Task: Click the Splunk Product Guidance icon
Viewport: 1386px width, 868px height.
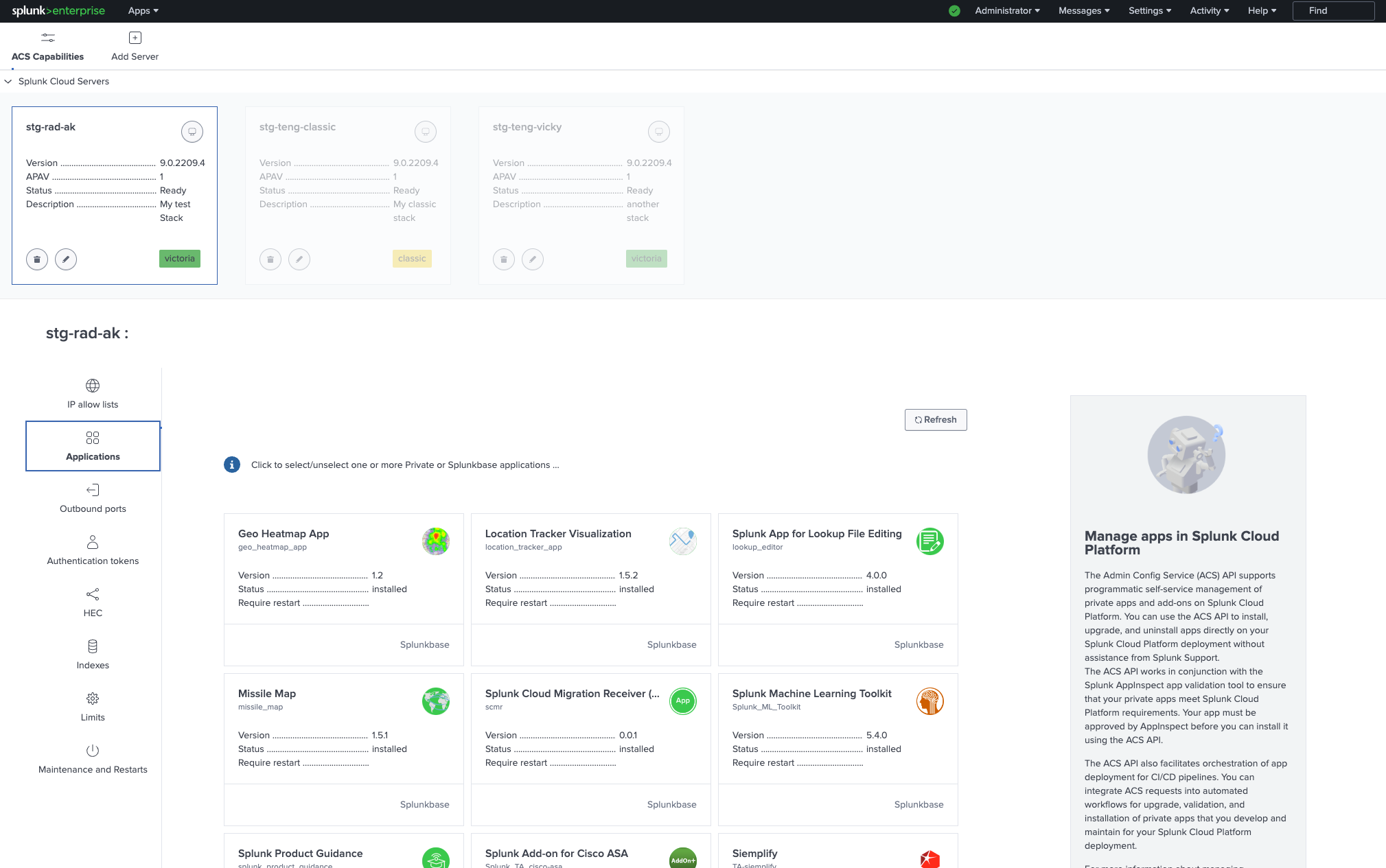Action: click(436, 858)
